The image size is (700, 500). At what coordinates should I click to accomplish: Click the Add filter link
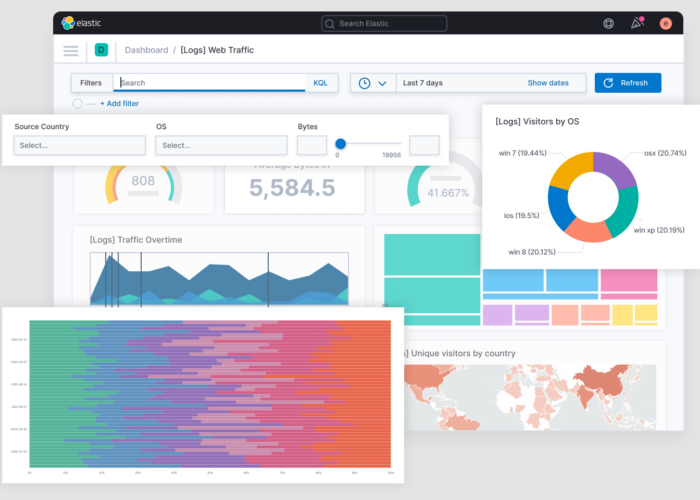[x=118, y=103]
